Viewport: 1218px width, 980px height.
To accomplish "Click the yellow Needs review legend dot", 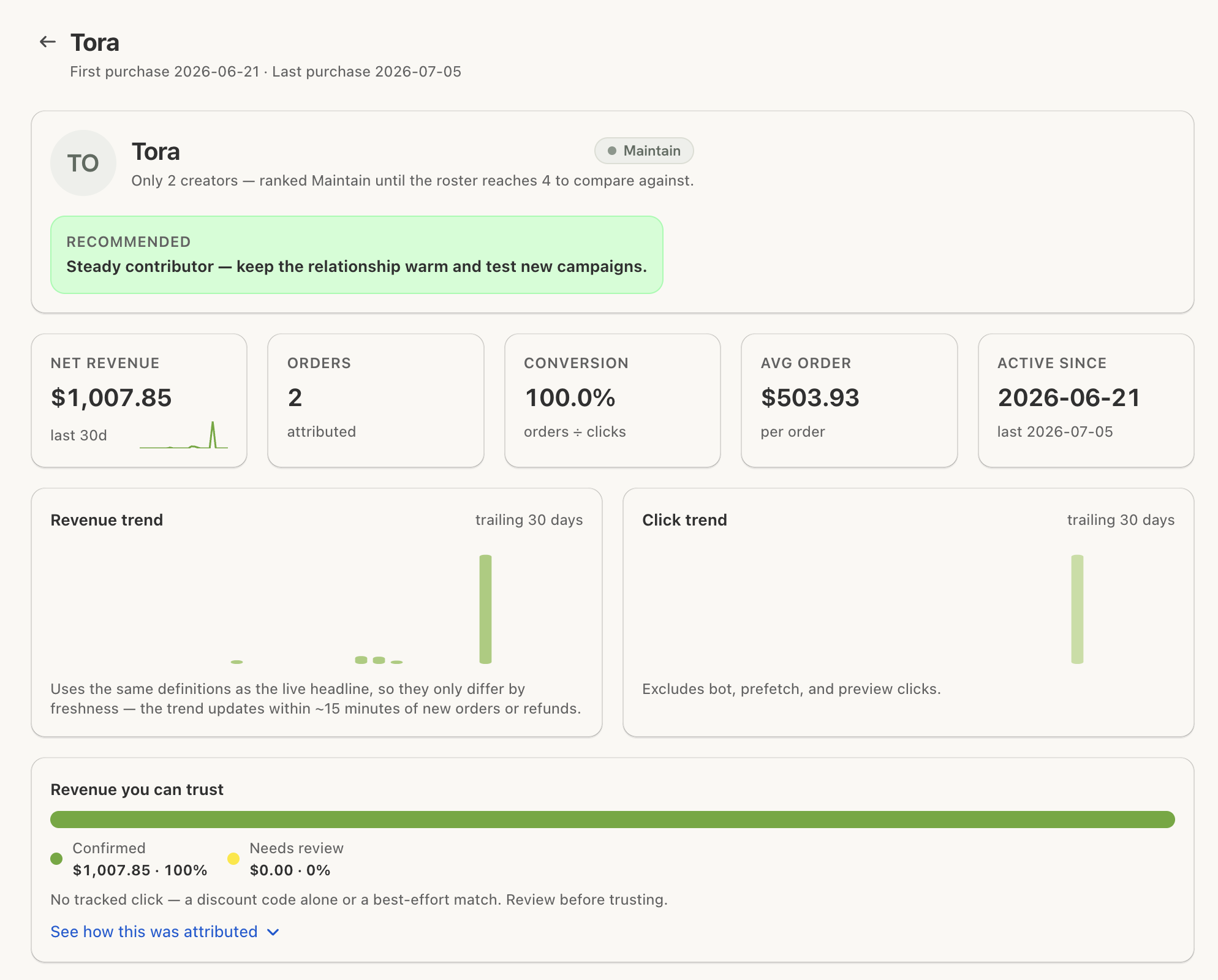I will (x=233, y=859).
